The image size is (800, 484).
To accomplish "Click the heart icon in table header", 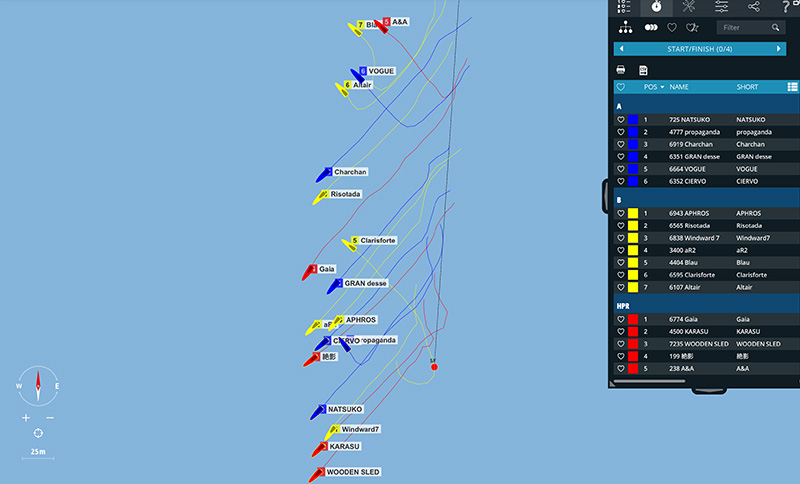I will pyautogui.click(x=621, y=87).
